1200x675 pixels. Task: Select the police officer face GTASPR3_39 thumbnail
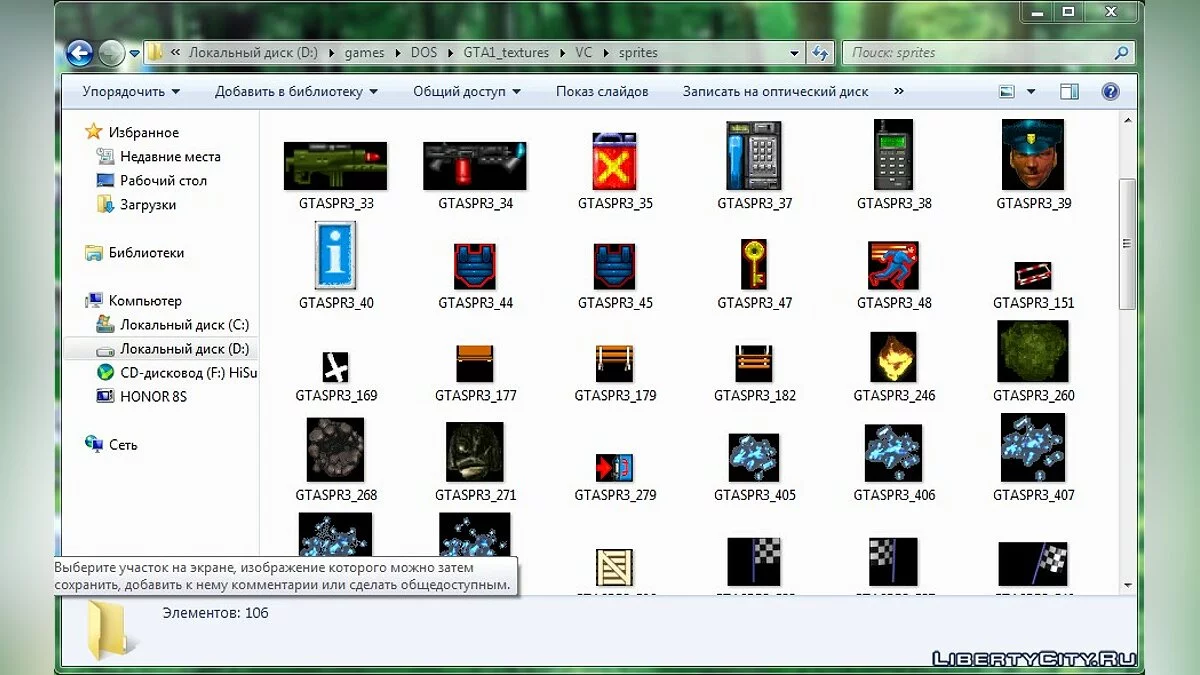tap(1033, 156)
